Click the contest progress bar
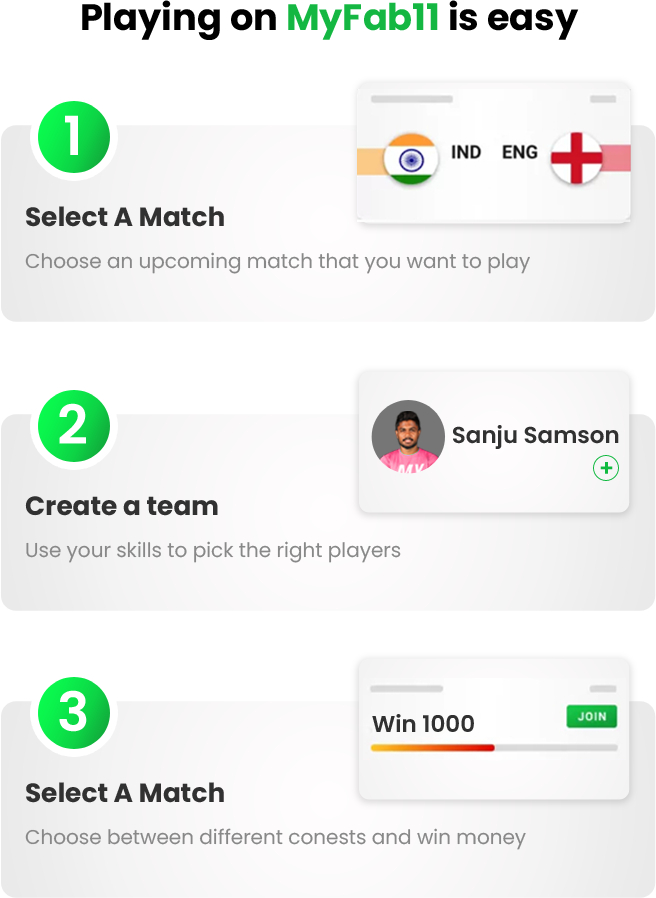Image resolution: width=656 pixels, height=898 pixels. tap(494, 747)
